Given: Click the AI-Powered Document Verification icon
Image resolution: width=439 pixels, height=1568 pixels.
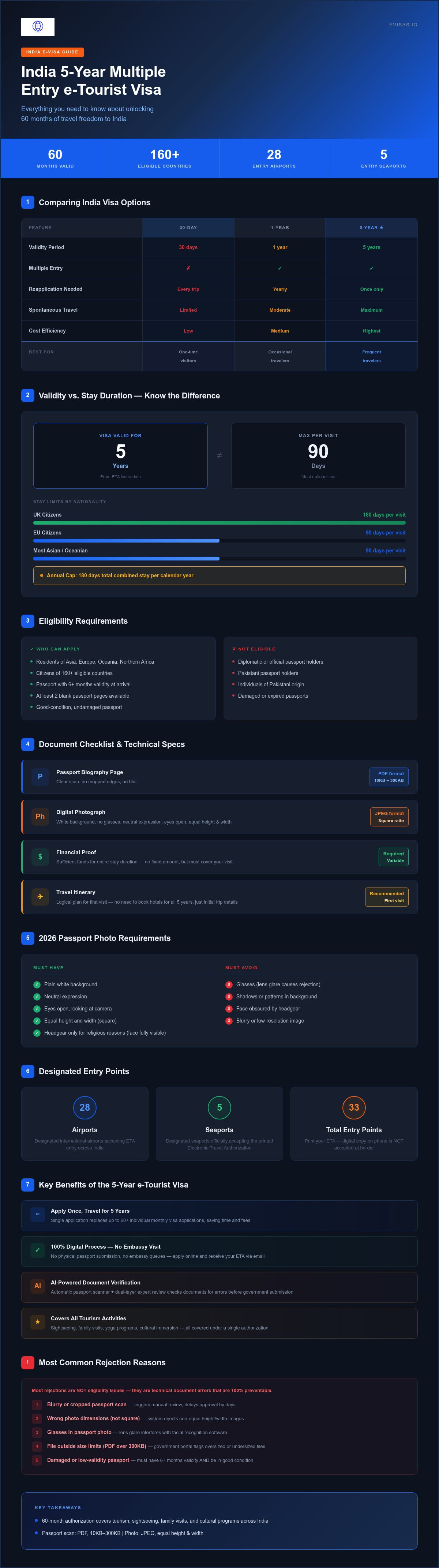Looking at the screenshot, I should point(38,1286).
